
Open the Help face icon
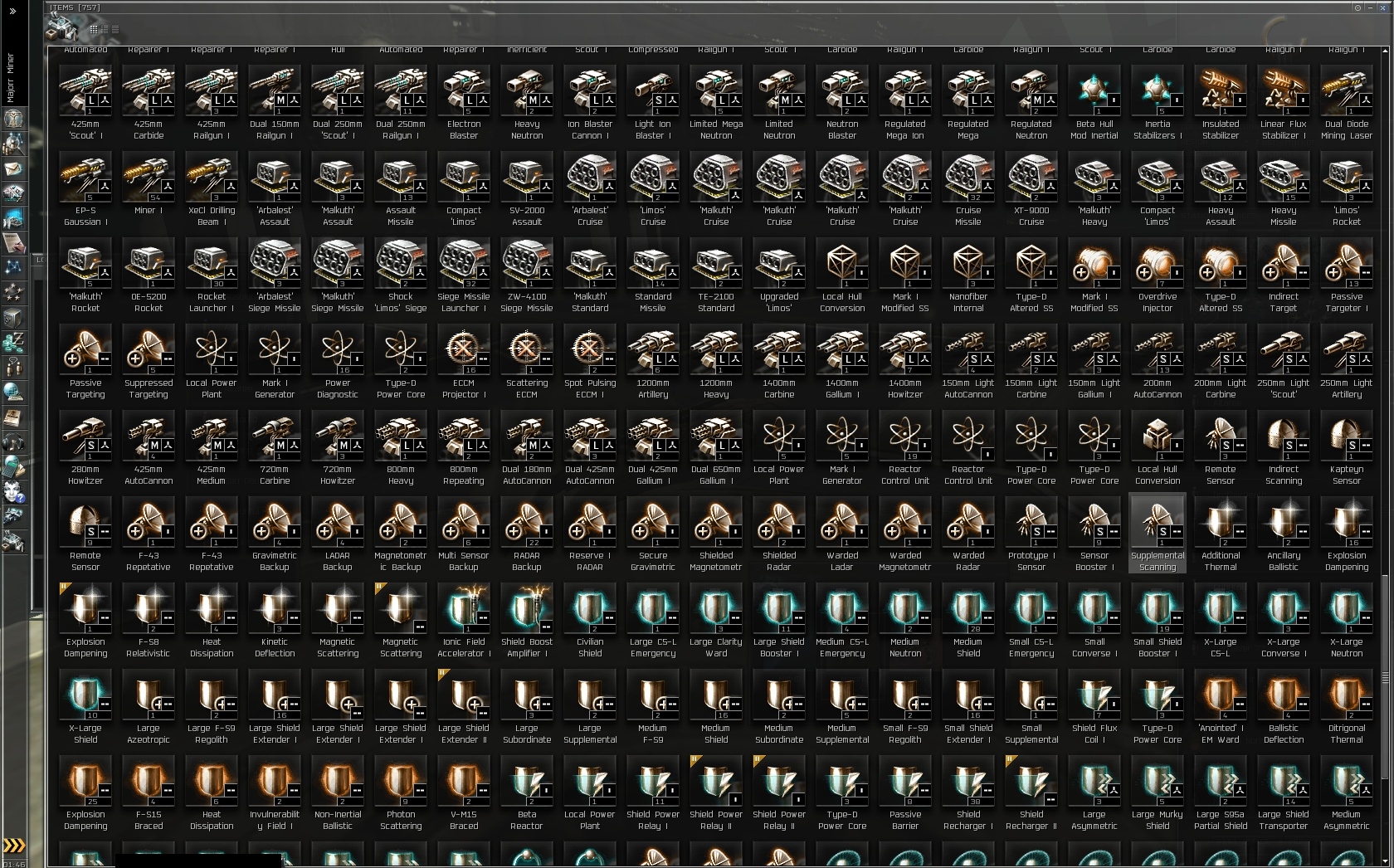coord(13,491)
